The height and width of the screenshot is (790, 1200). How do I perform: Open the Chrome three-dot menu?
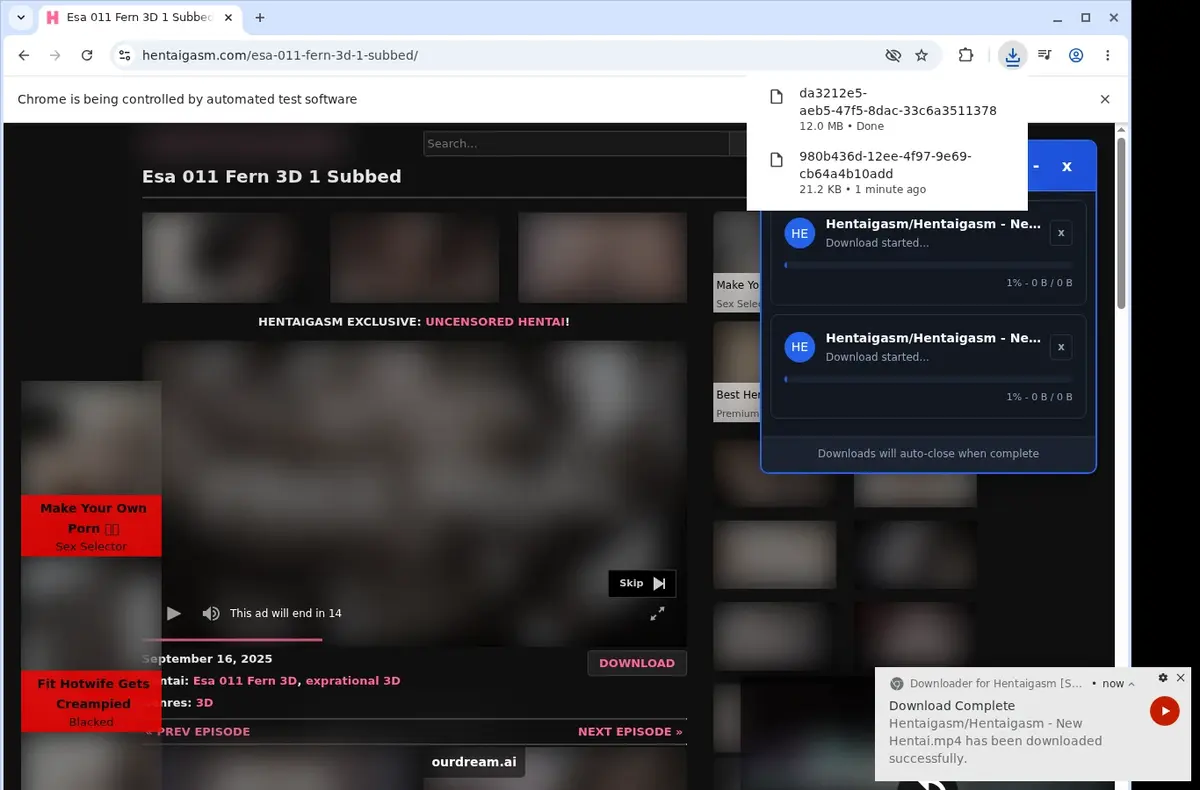click(x=1107, y=55)
